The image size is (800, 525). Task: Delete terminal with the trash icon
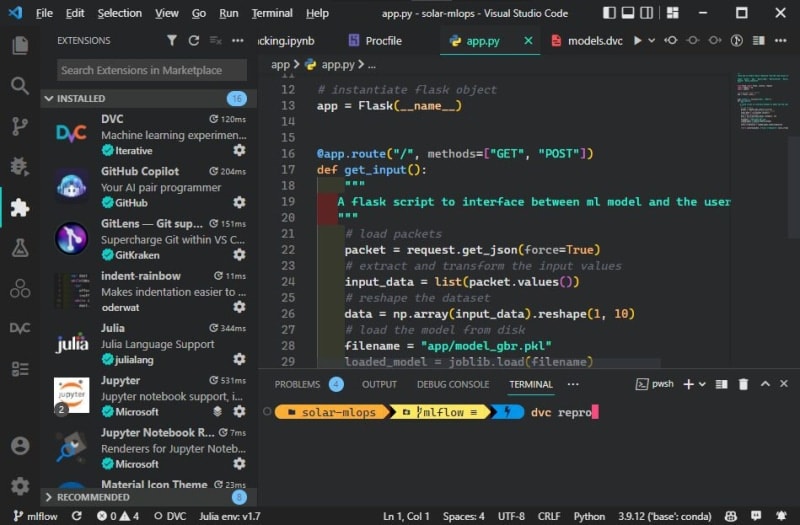click(743, 384)
